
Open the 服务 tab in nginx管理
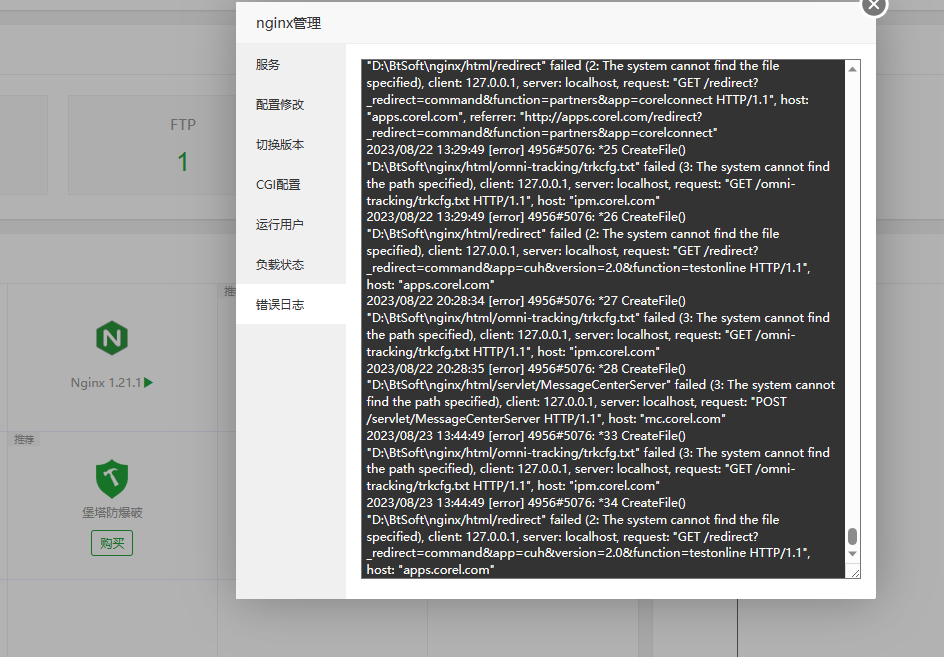(291, 64)
